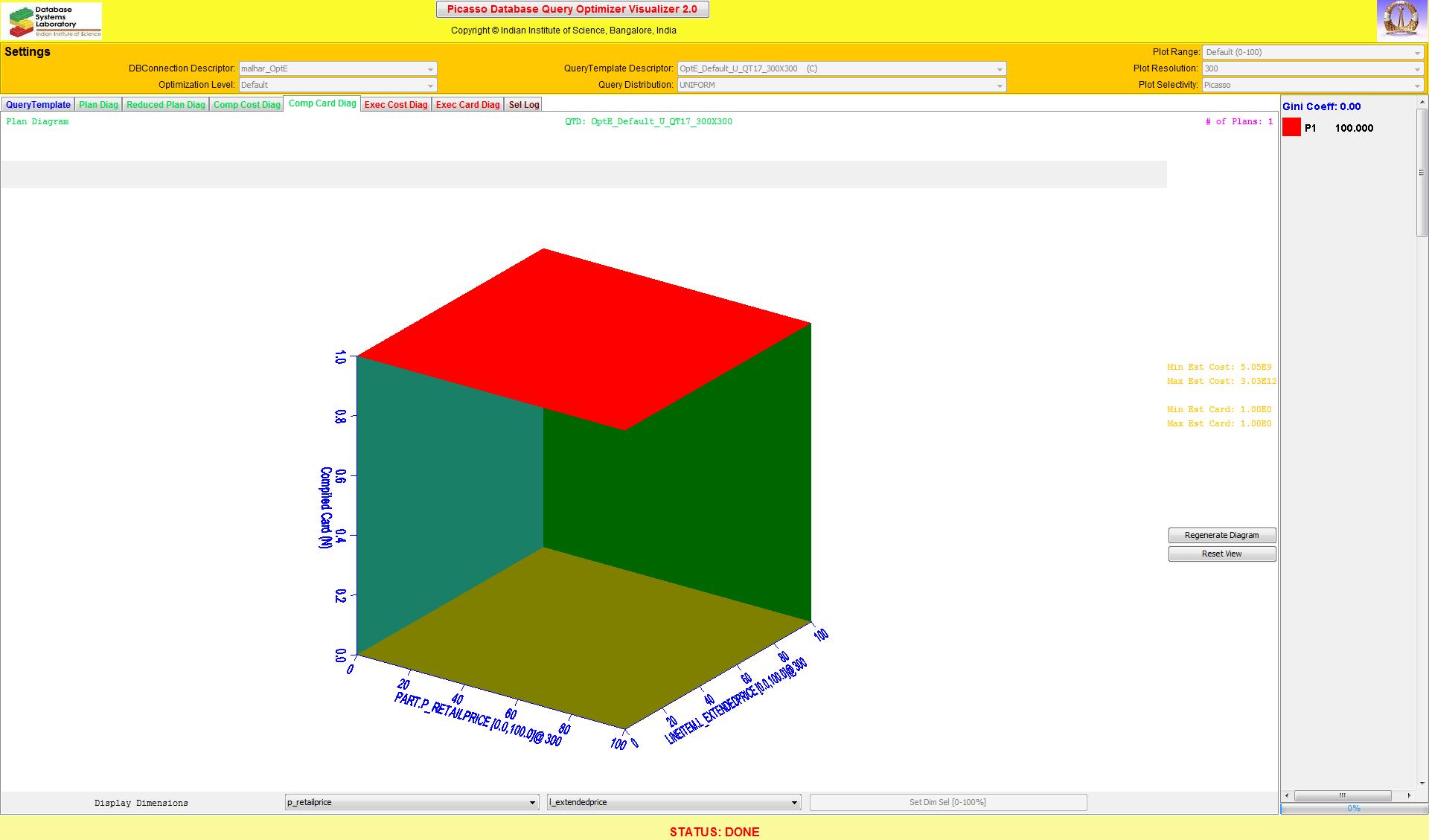This screenshot has height=840, width=1429.
Task: Open the Plot Resolution dropdown
Action: pyautogui.click(x=1312, y=68)
